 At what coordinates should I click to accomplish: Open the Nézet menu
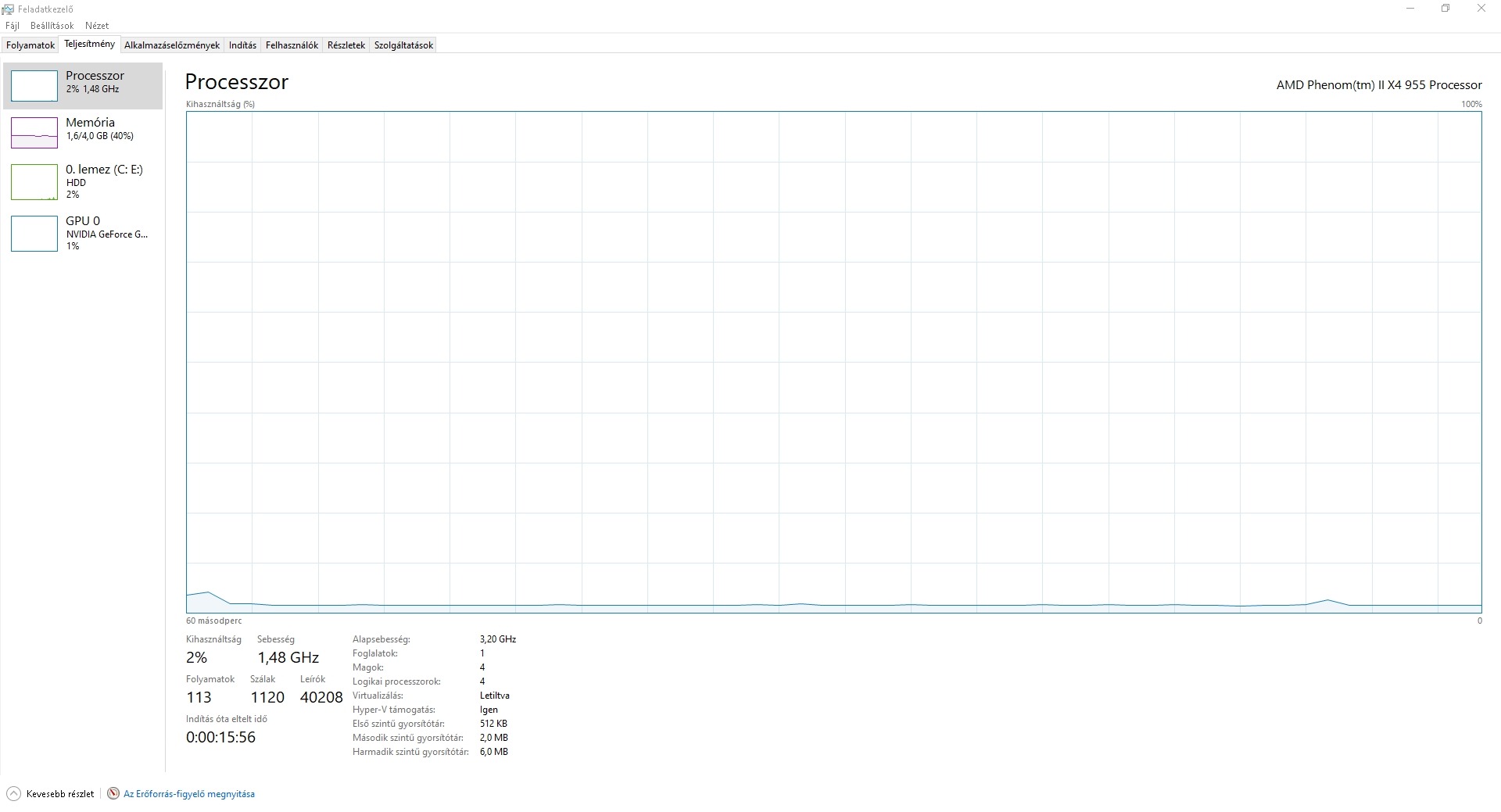[97, 26]
